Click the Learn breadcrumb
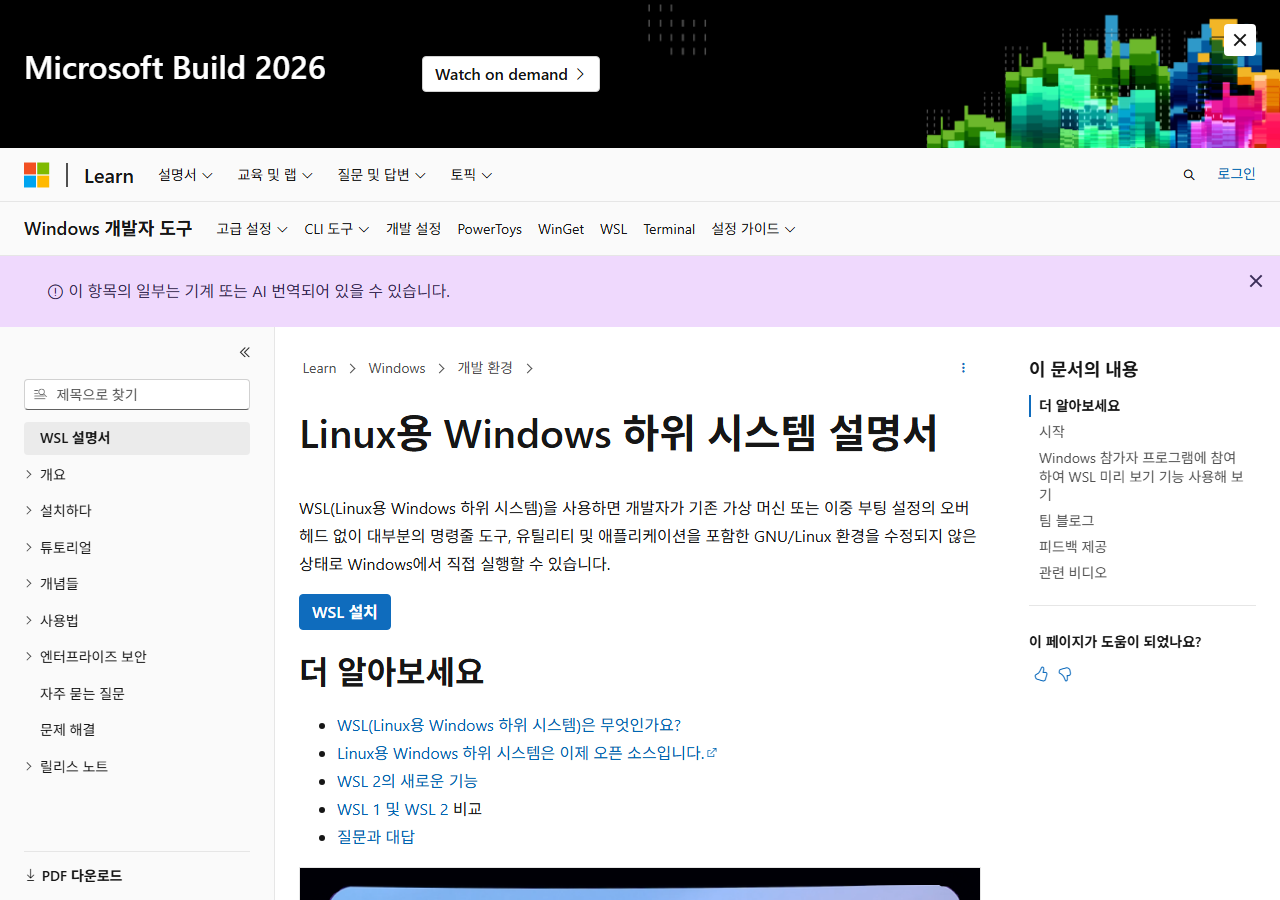The image size is (1280, 900). [x=320, y=368]
